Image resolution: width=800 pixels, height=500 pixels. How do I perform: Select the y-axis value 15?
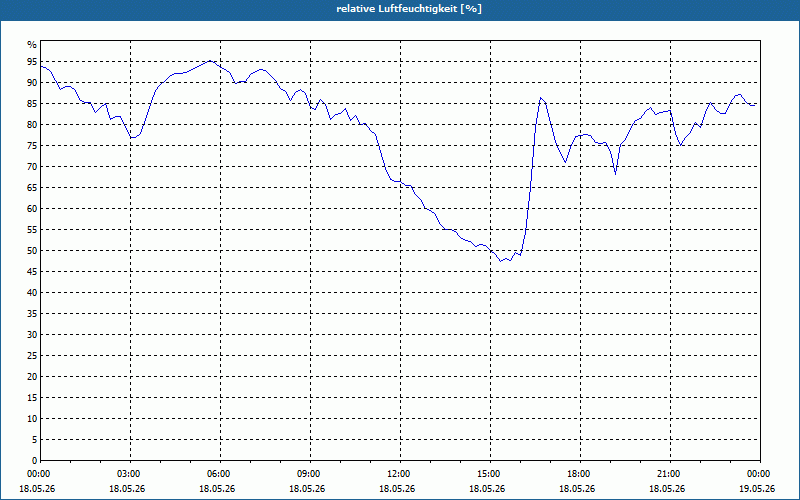coord(32,397)
